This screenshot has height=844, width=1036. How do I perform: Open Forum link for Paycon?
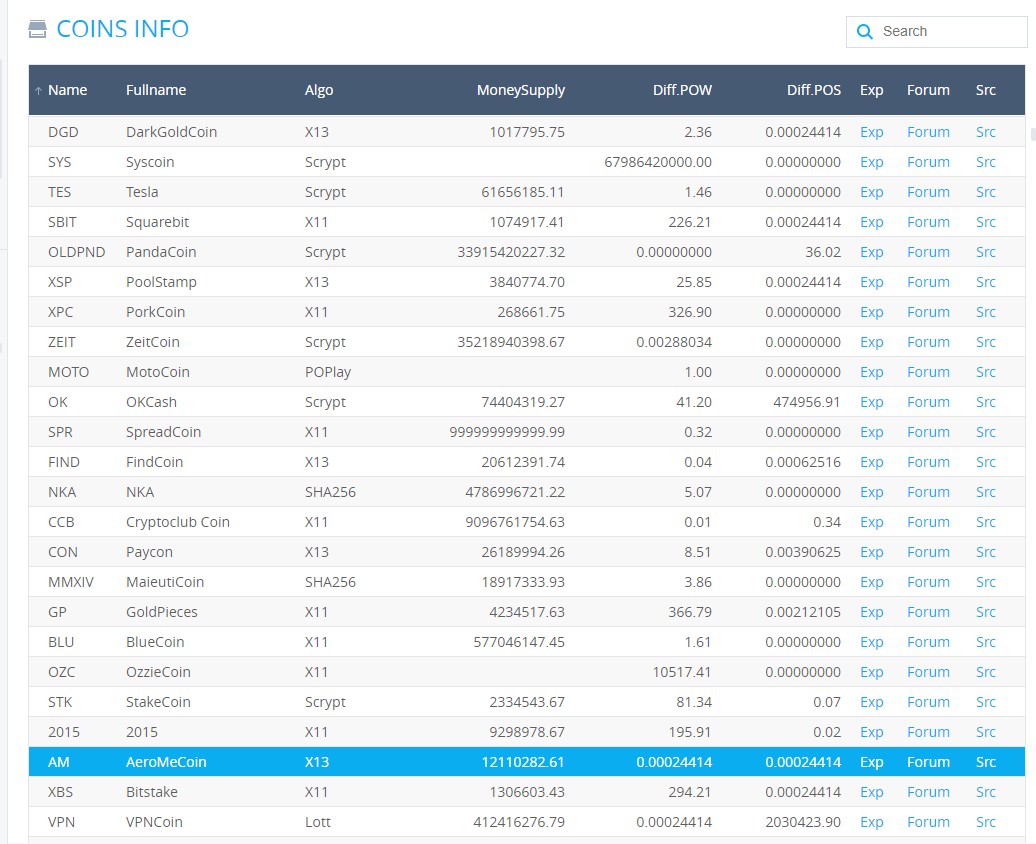coord(928,552)
